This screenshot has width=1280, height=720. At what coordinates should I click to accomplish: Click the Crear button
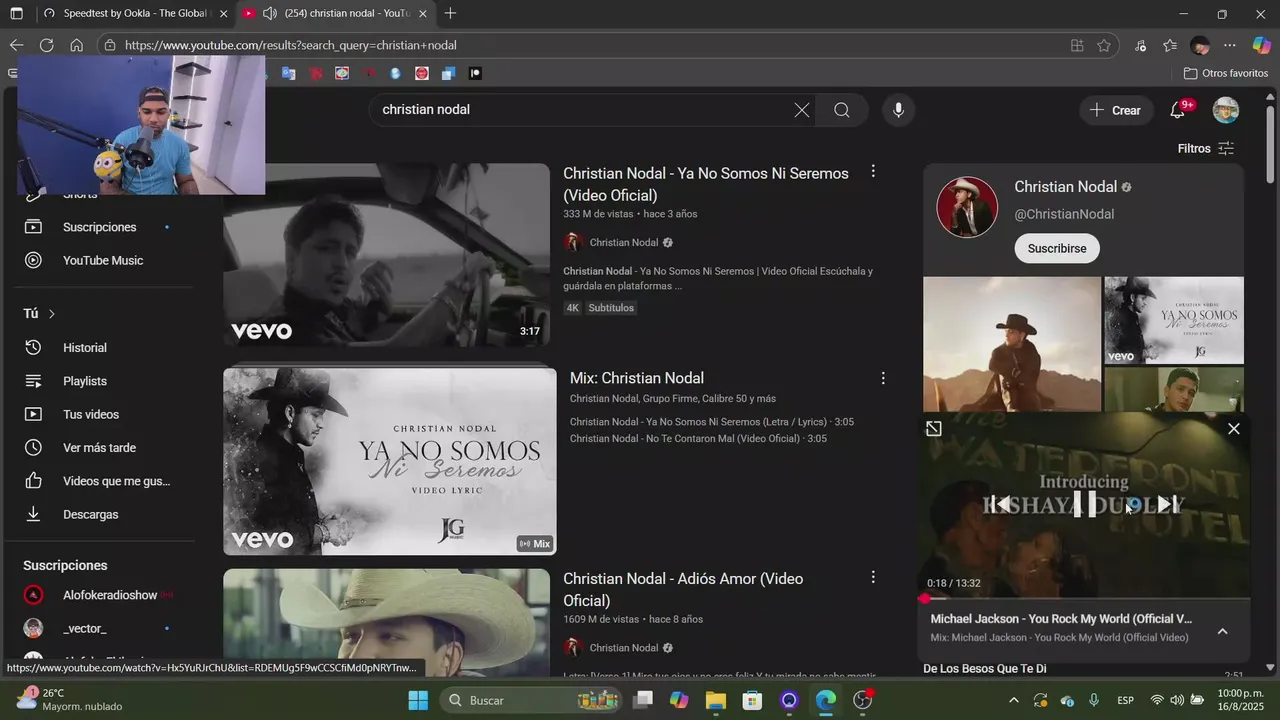[1116, 110]
